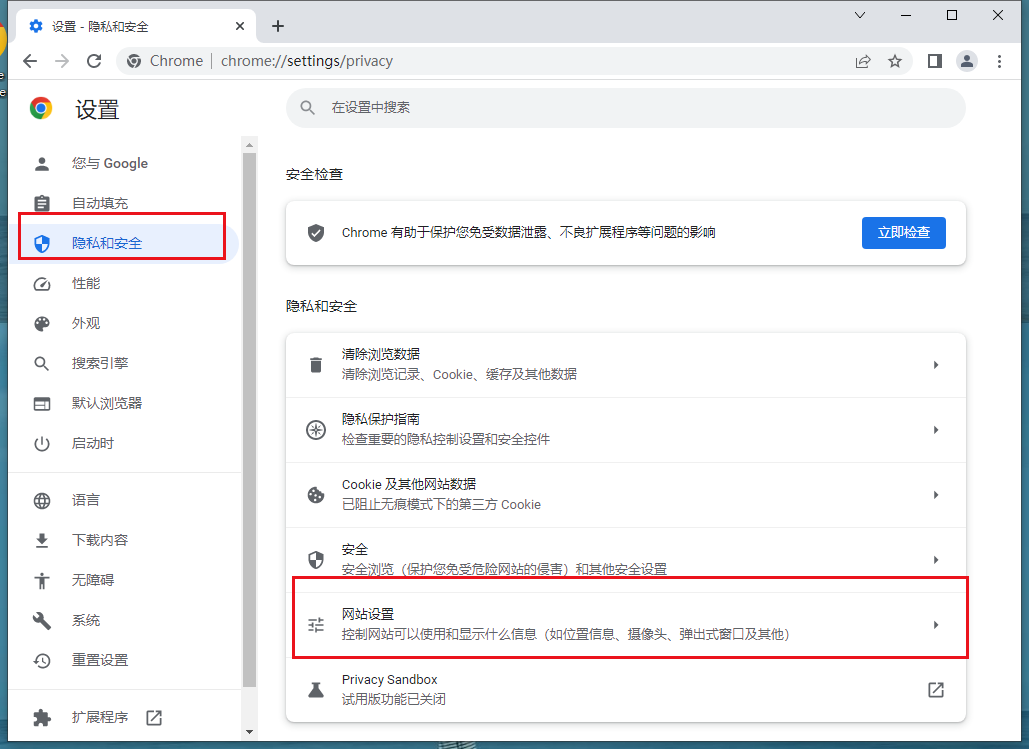Expand the 安全 row arrow
Image resolution: width=1029 pixels, height=749 pixels.
pos(936,559)
